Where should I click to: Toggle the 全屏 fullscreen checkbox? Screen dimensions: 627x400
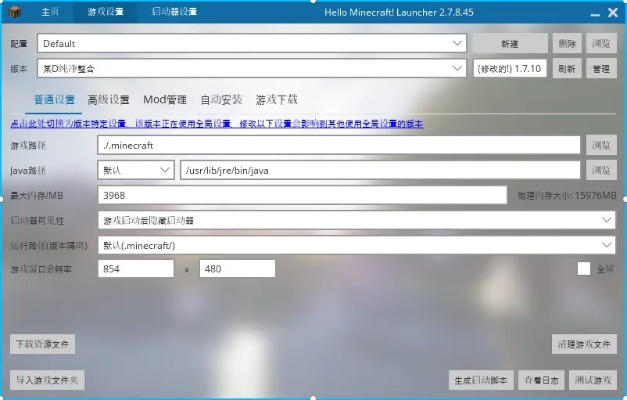point(584,268)
